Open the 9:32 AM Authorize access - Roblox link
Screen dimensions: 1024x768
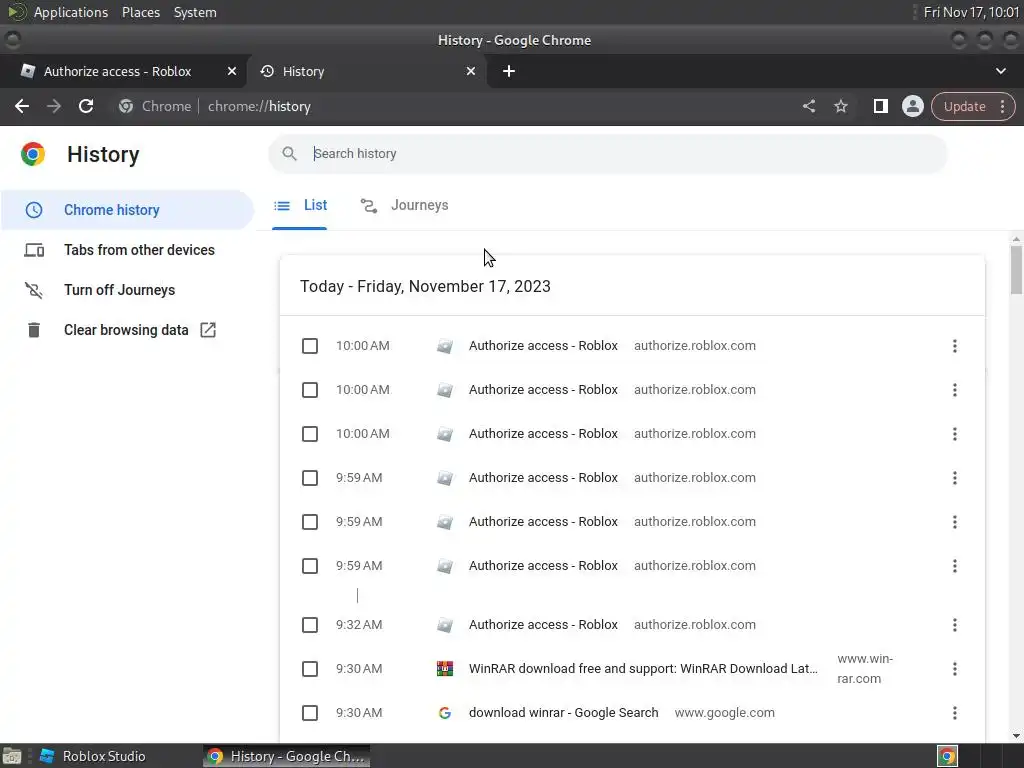pyautogui.click(x=543, y=625)
